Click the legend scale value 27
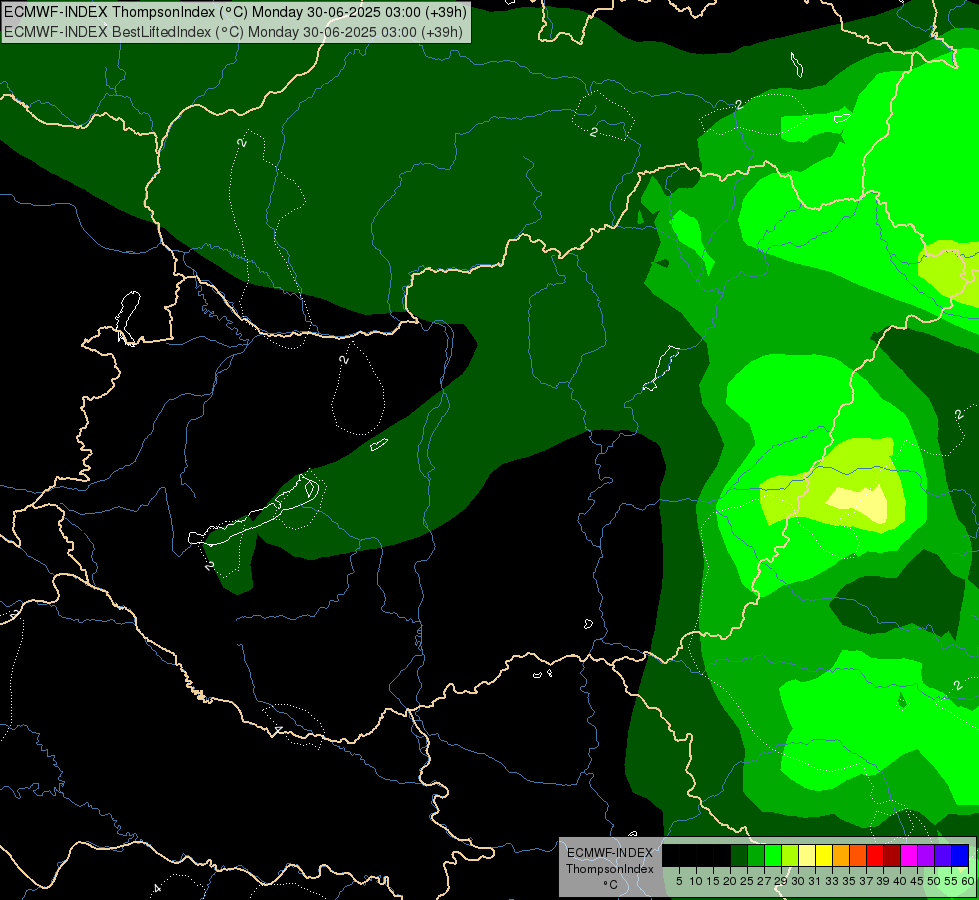This screenshot has height=900, width=979. (764, 881)
